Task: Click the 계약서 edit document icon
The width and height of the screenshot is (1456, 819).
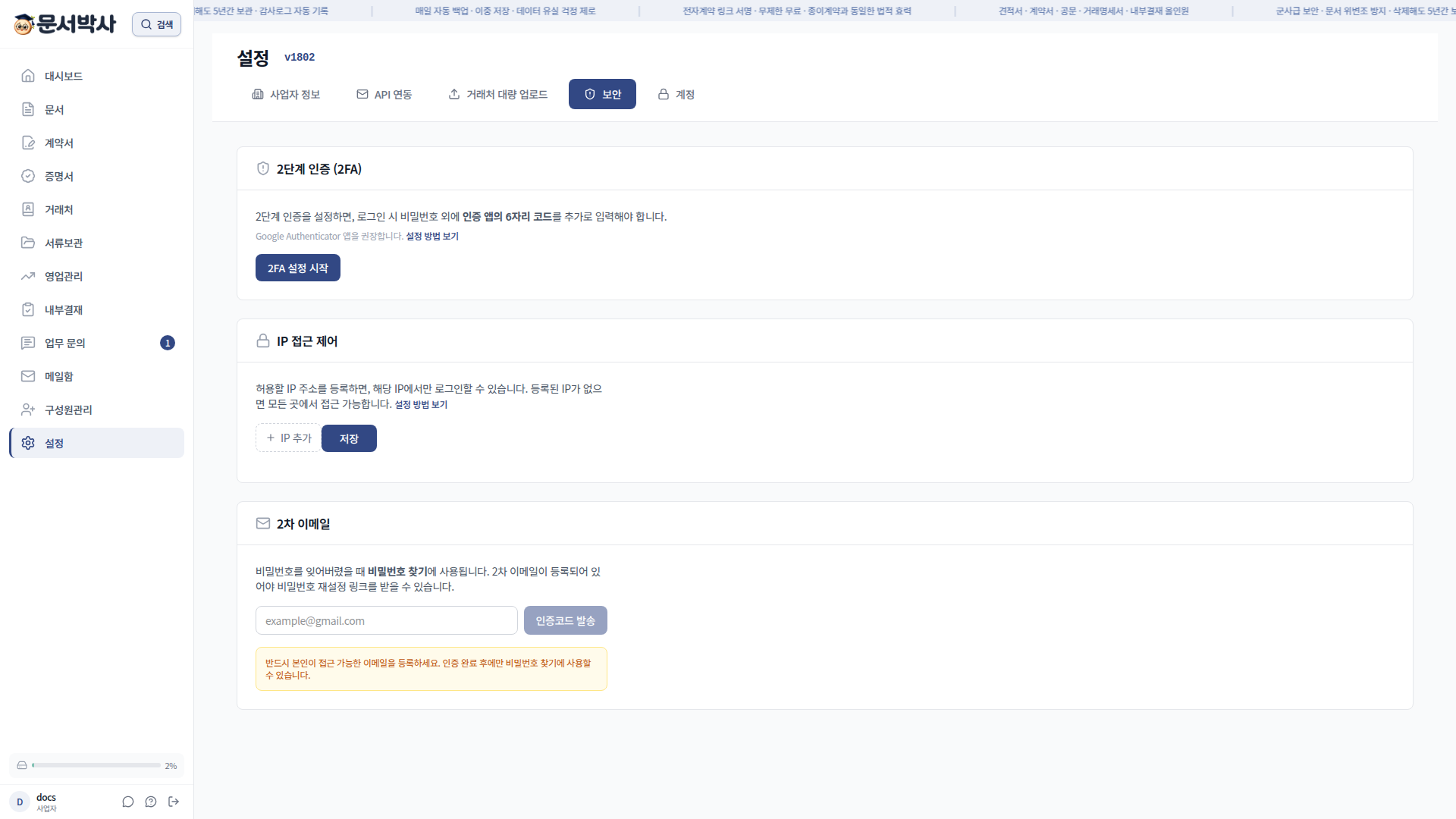Action: coord(28,143)
